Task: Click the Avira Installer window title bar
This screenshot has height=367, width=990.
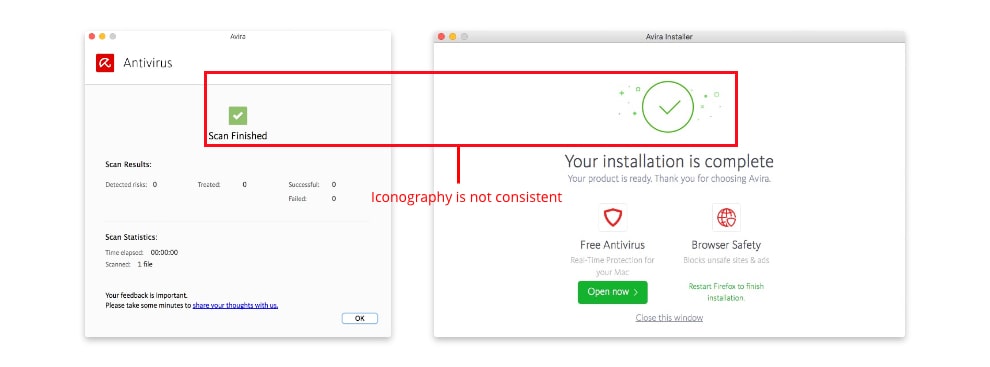Action: point(669,37)
